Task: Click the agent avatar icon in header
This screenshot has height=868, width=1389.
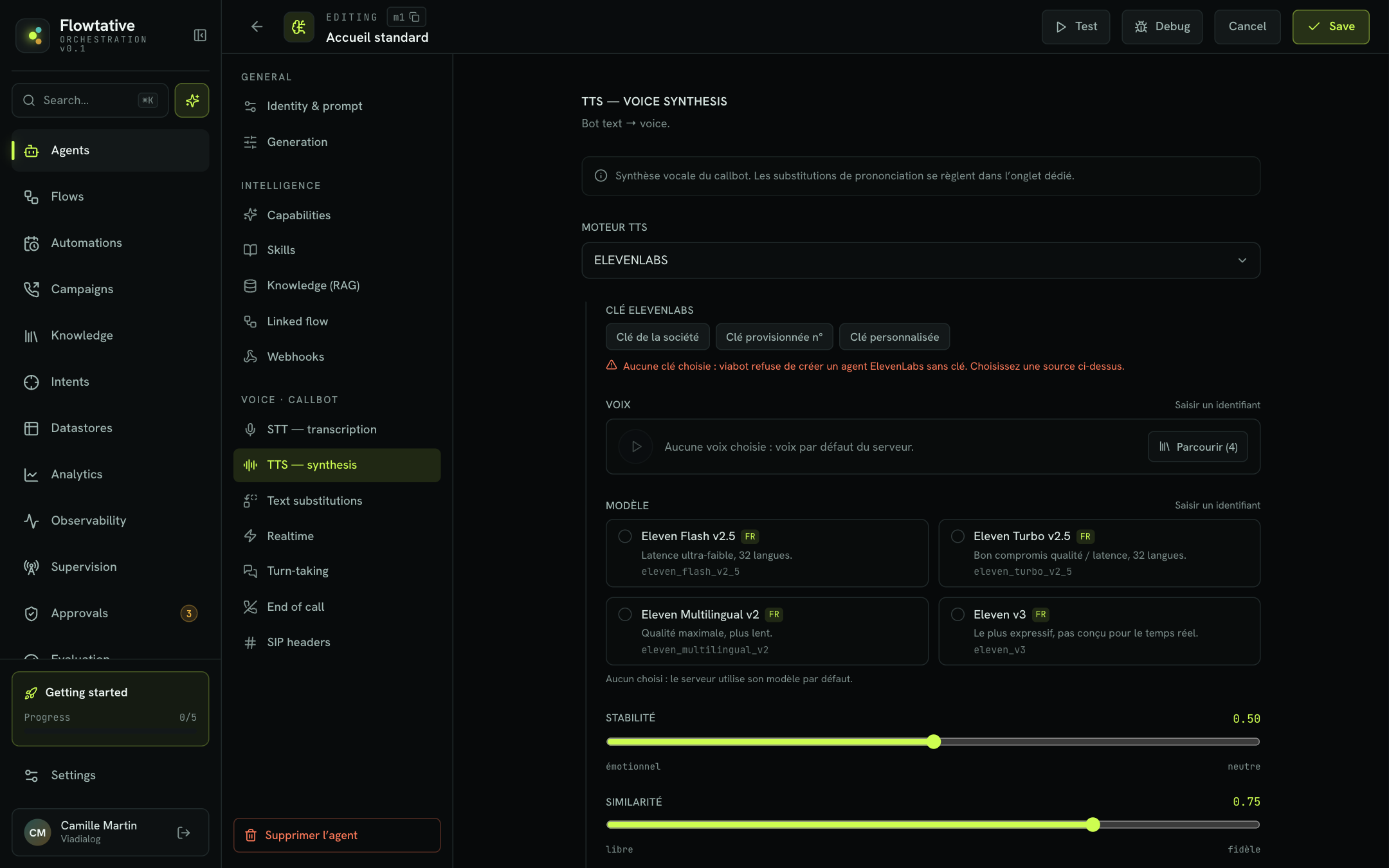Action: point(299,27)
